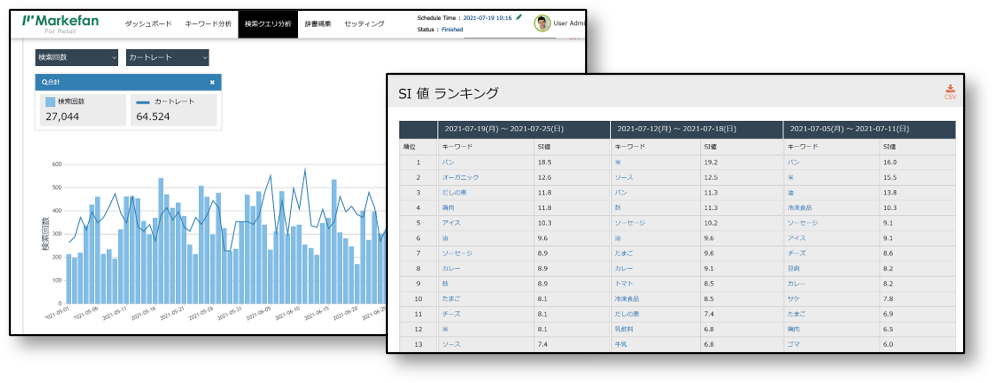Open the セッティング menu
The width and height of the screenshot is (994, 383).
click(364, 24)
